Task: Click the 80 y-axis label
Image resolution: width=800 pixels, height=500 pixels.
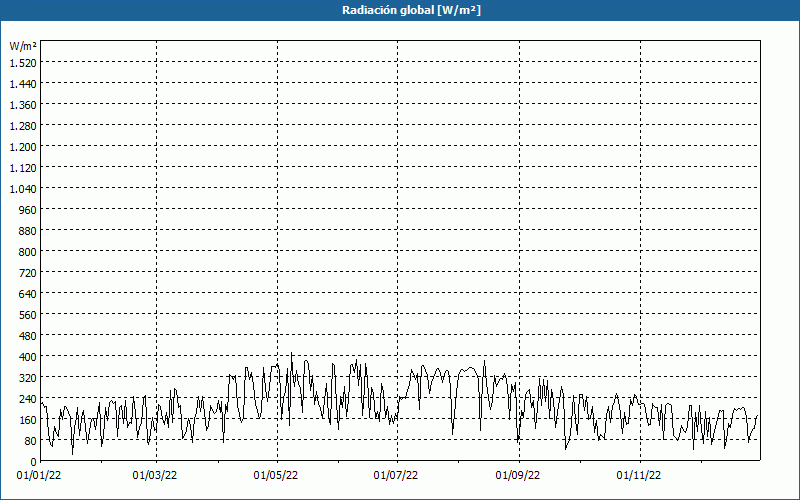Action: coord(30,441)
